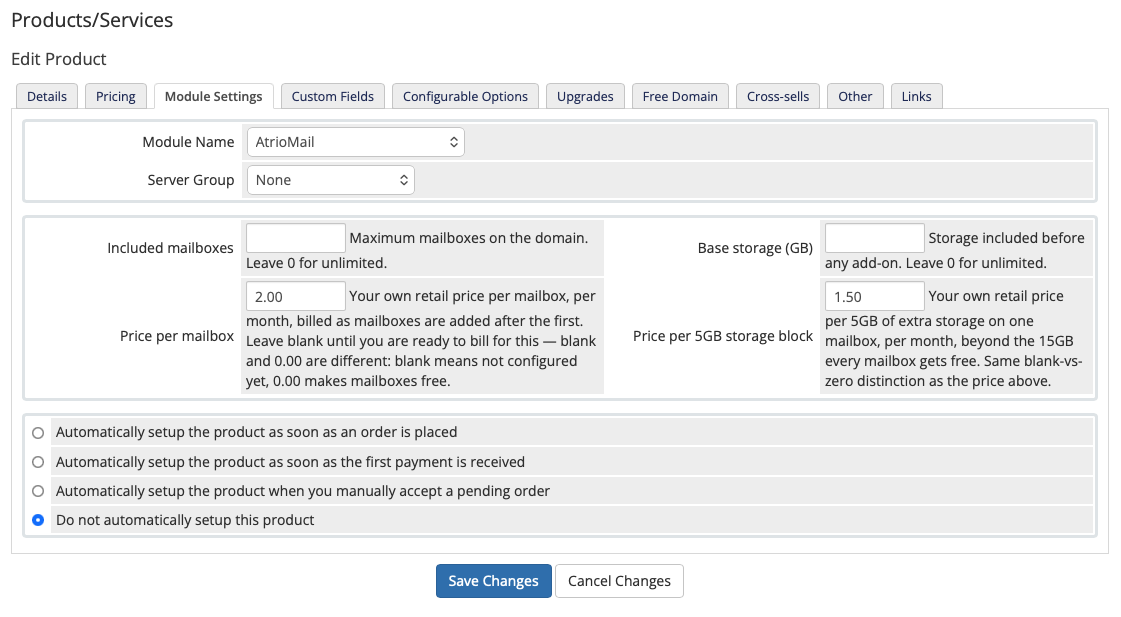
Task: View the Cross-sells tab
Action: (778, 97)
